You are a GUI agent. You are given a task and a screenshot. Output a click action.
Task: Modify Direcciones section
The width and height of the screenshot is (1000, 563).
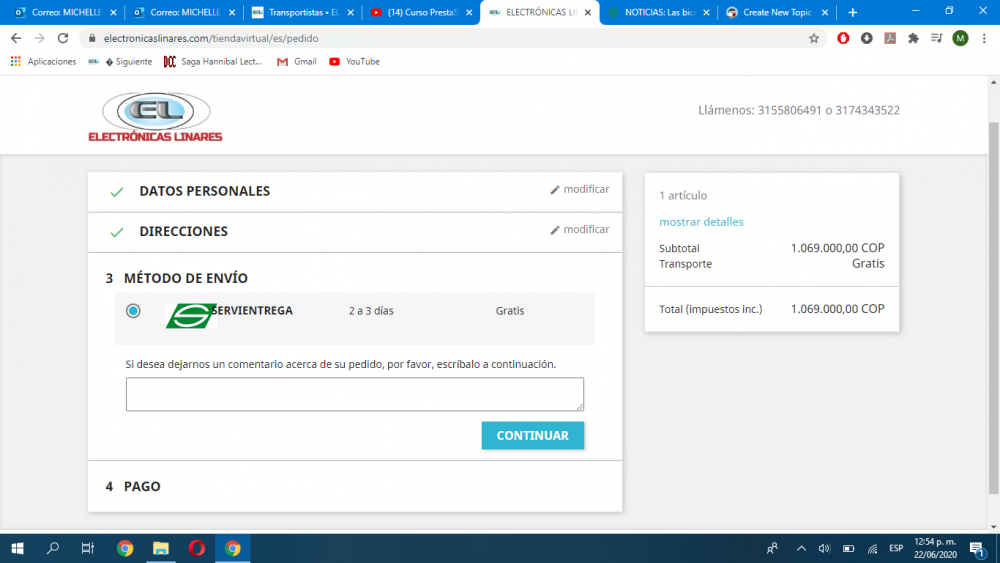click(580, 230)
